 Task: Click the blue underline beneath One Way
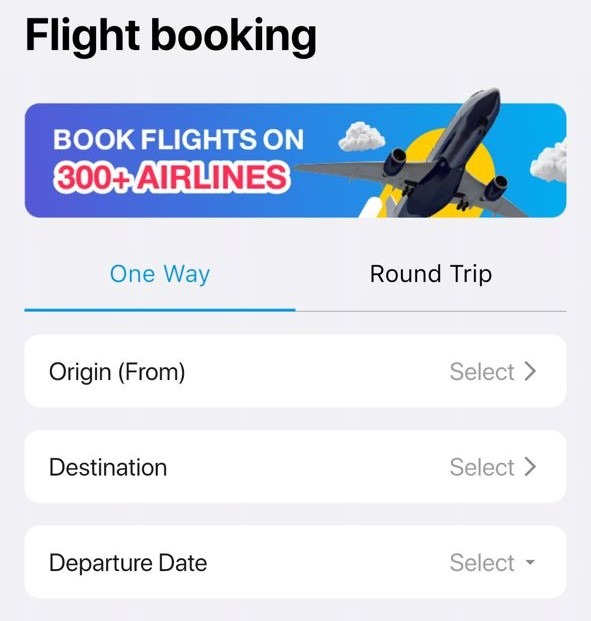click(160, 310)
